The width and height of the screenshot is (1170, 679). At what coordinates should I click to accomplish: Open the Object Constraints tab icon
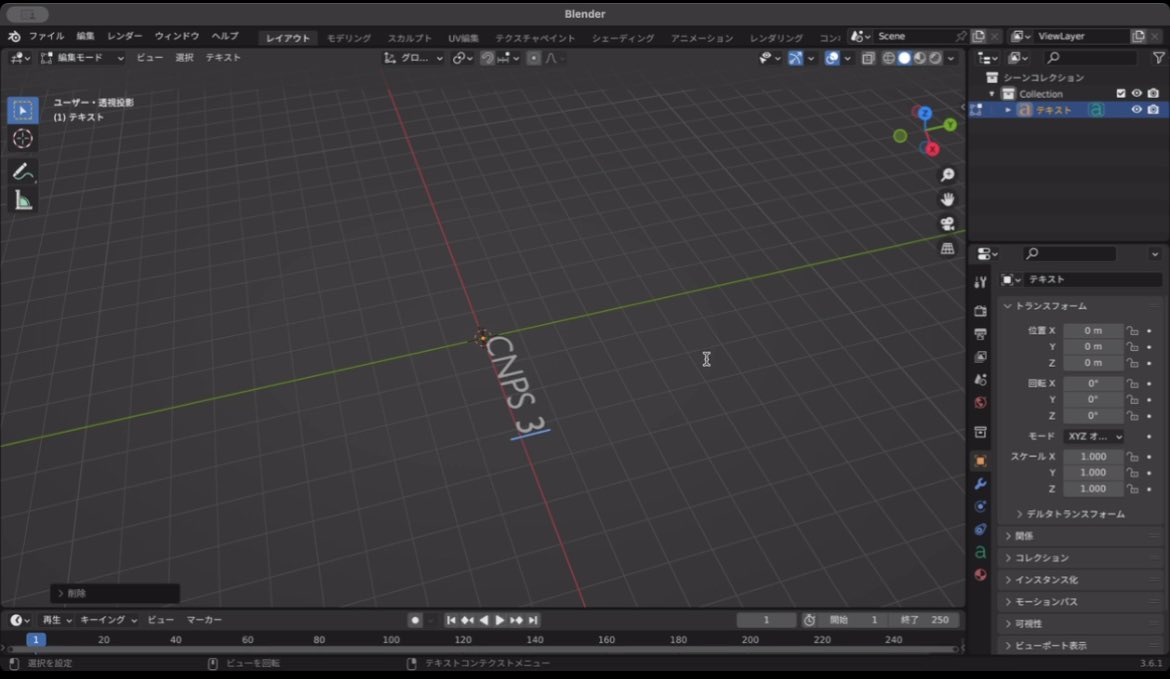[x=980, y=530]
